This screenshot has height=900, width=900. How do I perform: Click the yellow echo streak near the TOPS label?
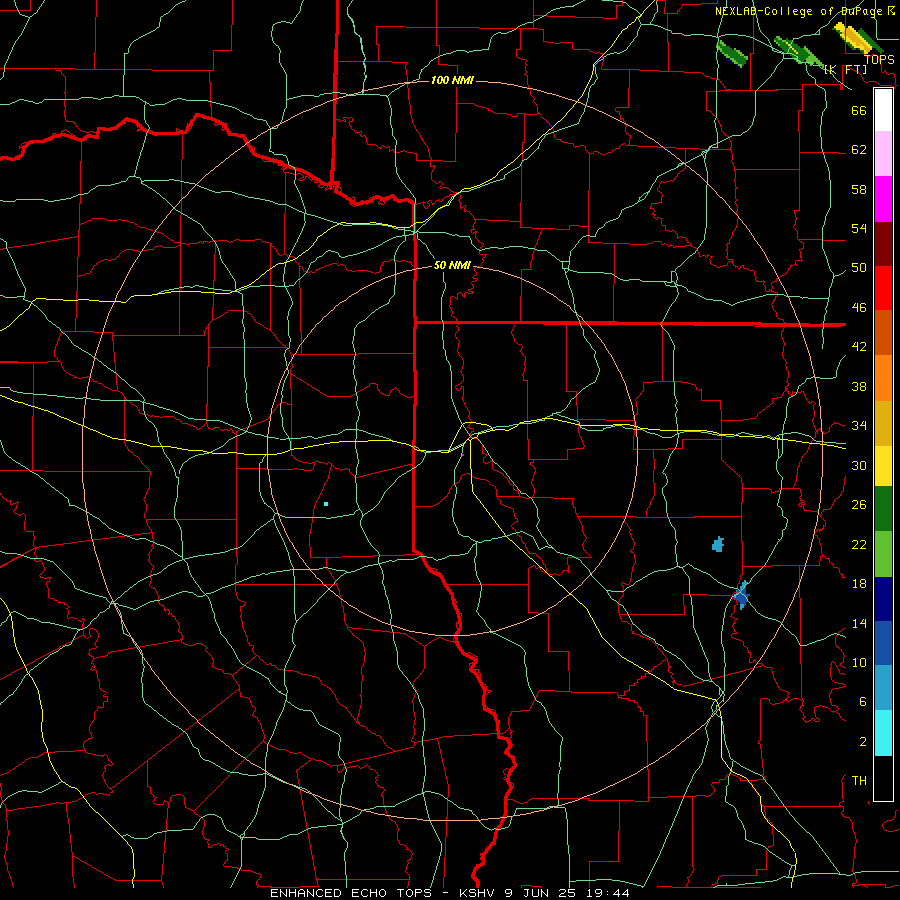pos(851,36)
